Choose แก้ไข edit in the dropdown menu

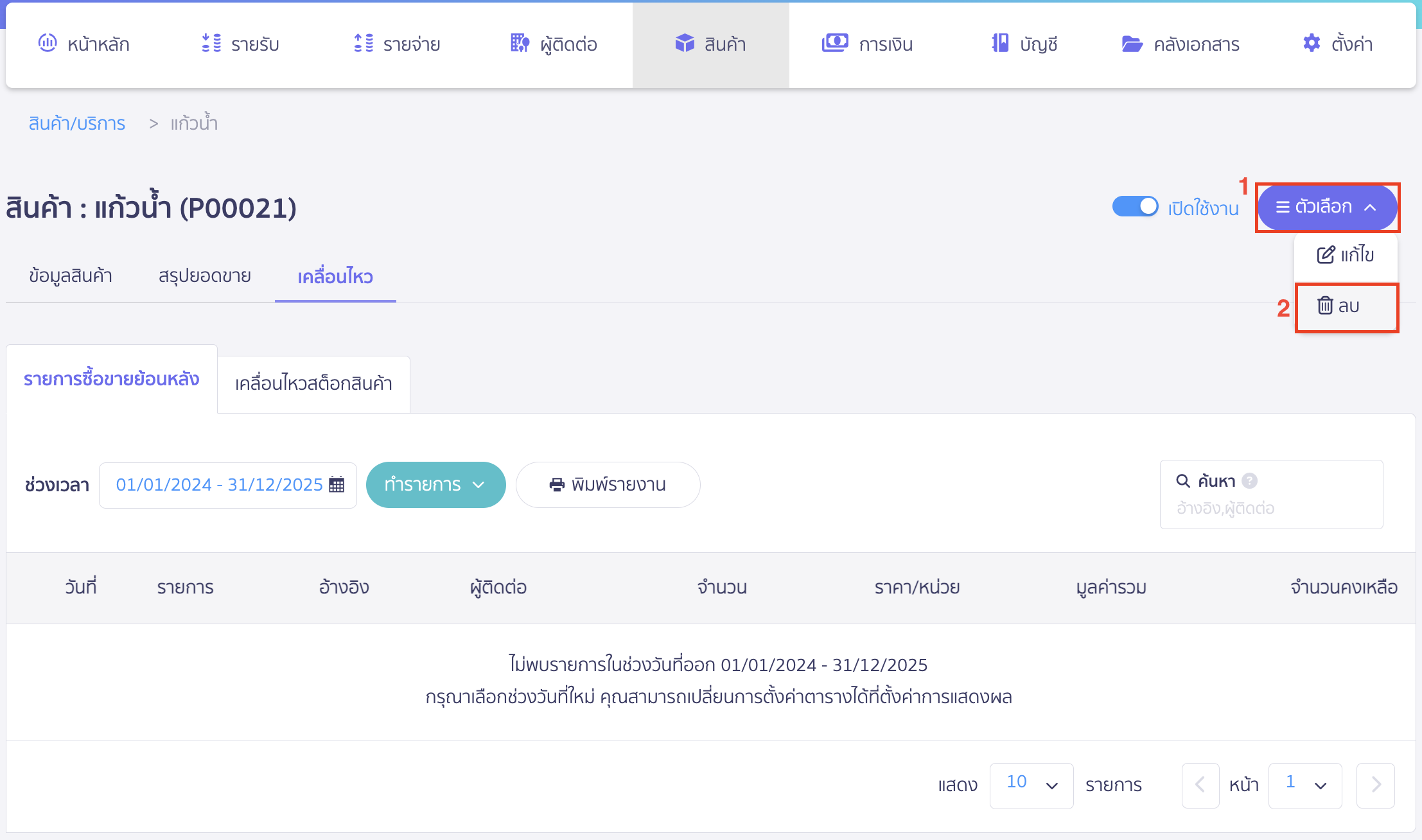click(x=1346, y=255)
